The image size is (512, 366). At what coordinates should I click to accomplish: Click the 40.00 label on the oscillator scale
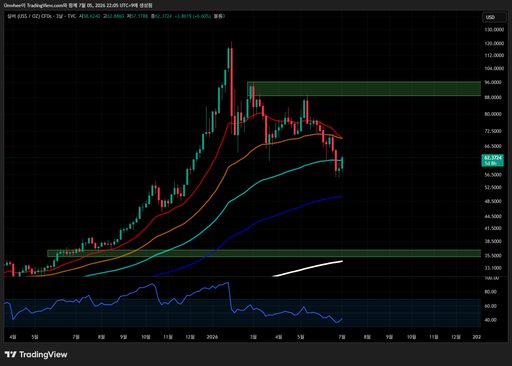[490, 320]
